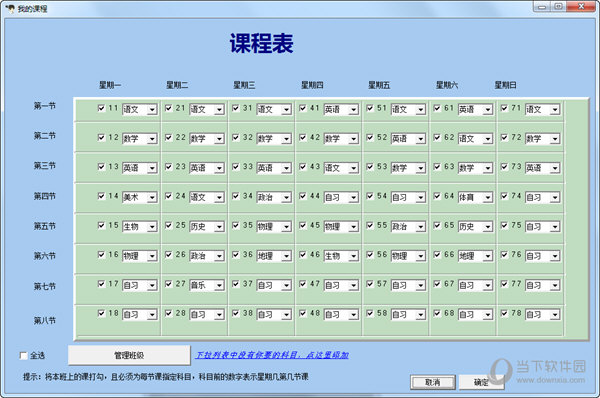Expand subject dropdown for period 73

555,168
